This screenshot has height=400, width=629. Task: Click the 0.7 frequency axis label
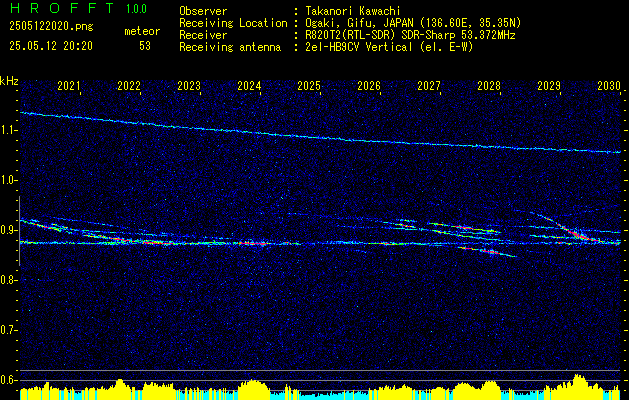pyautogui.click(x=9, y=330)
